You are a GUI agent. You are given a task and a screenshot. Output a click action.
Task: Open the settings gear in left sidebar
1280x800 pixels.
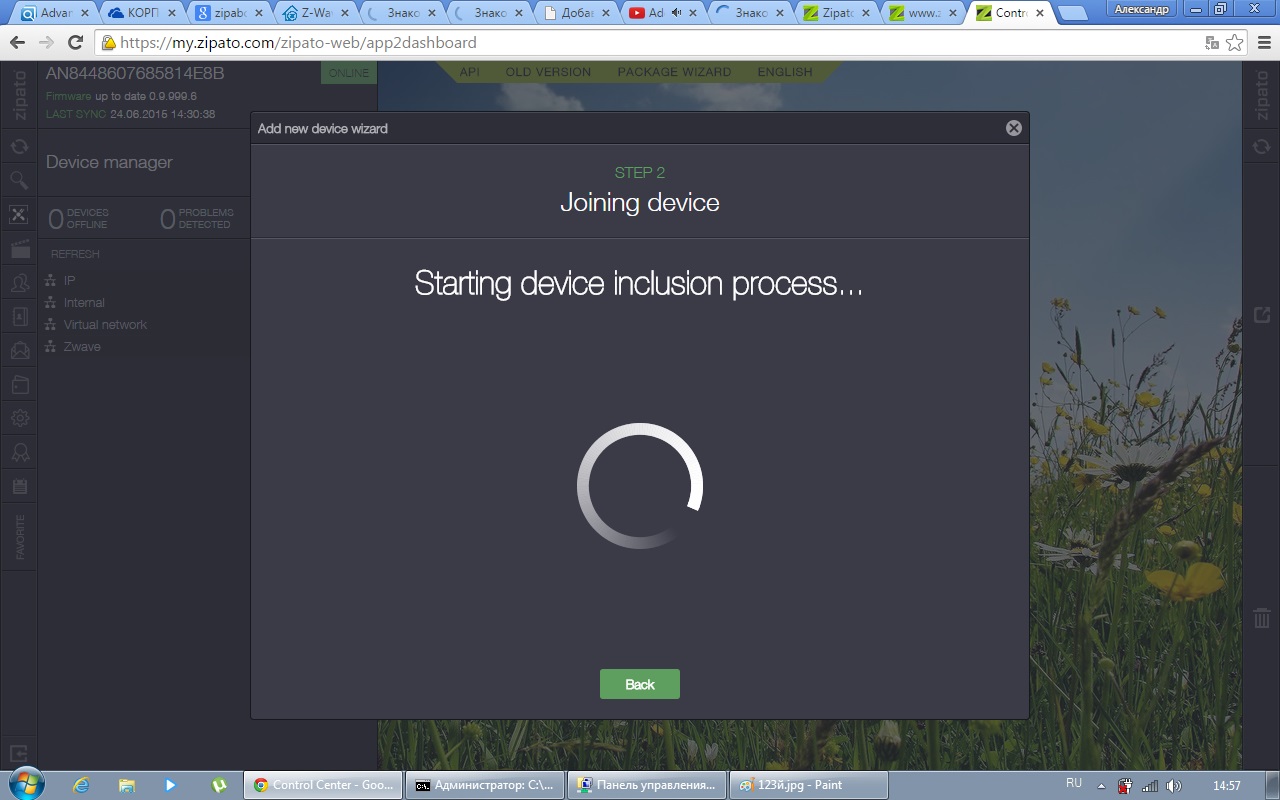(19, 418)
